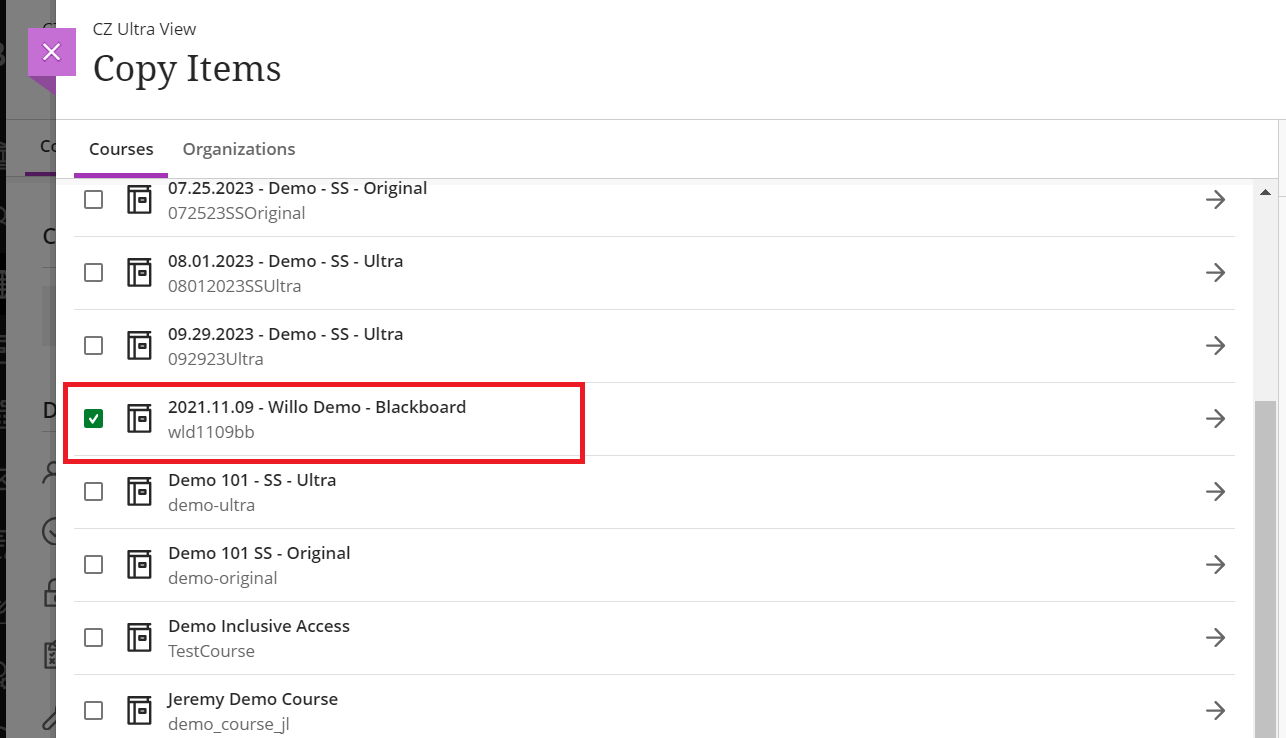
Task: Click the course icon beside 08.01.2023 Demo SS Ultra
Action: 140,272
